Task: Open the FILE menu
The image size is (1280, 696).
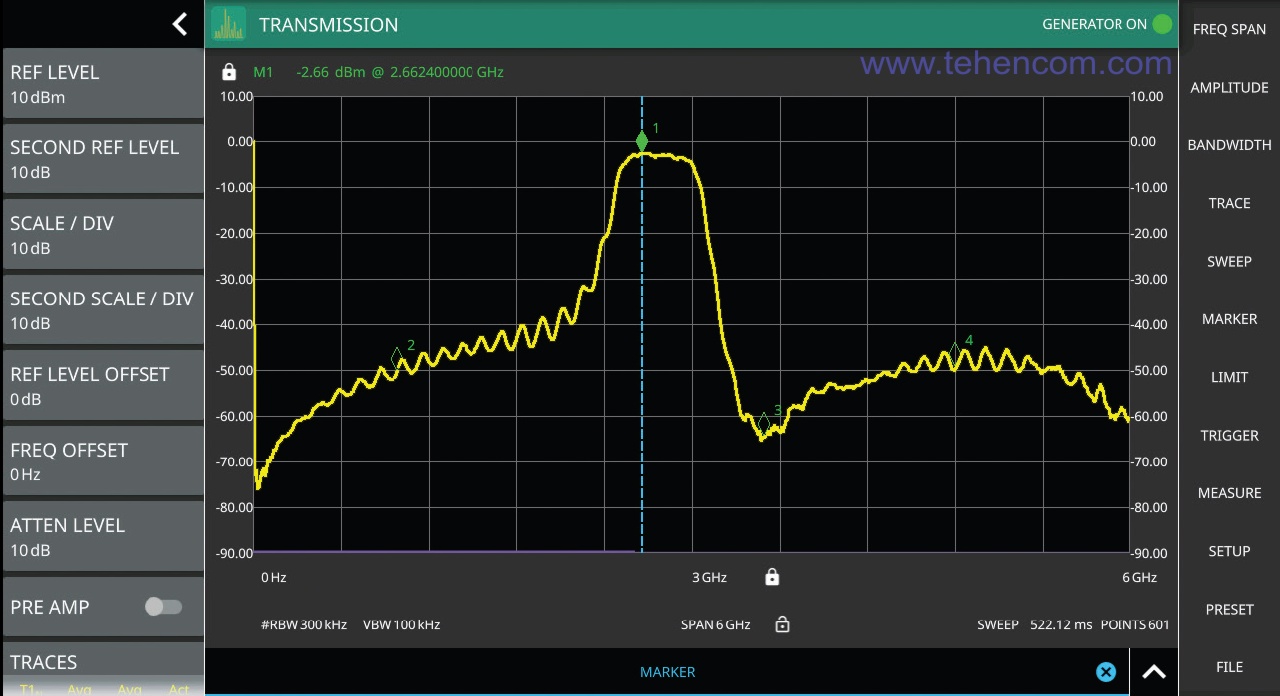Action: point(1229,667)
